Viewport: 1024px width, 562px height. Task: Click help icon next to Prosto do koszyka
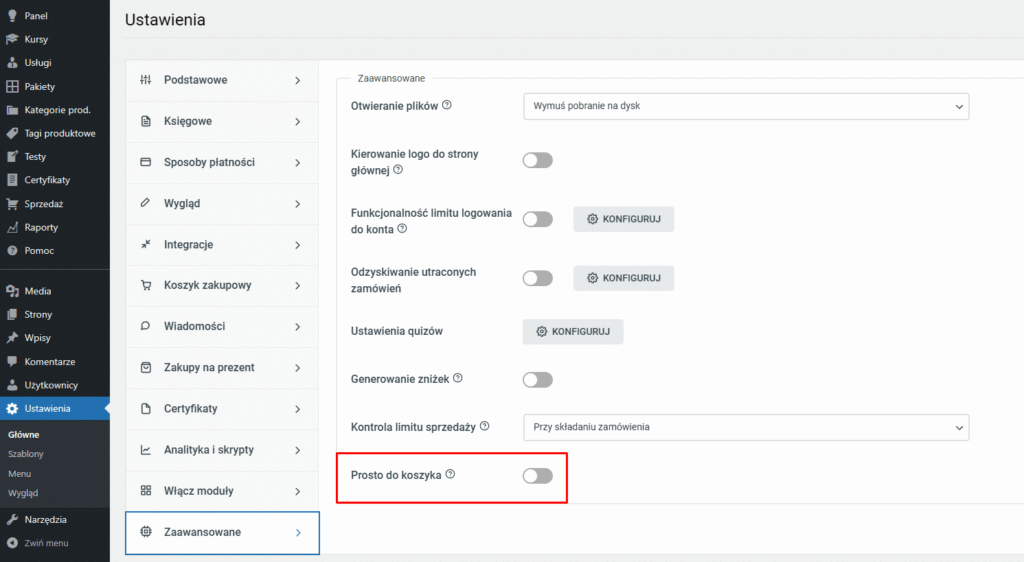450,475
